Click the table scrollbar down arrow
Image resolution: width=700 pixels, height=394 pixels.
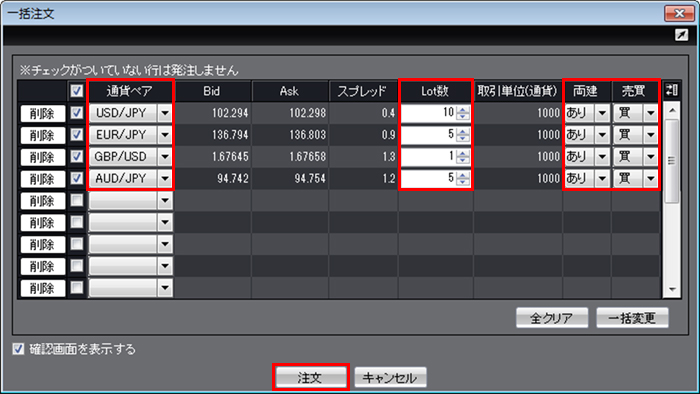point(672,290)
